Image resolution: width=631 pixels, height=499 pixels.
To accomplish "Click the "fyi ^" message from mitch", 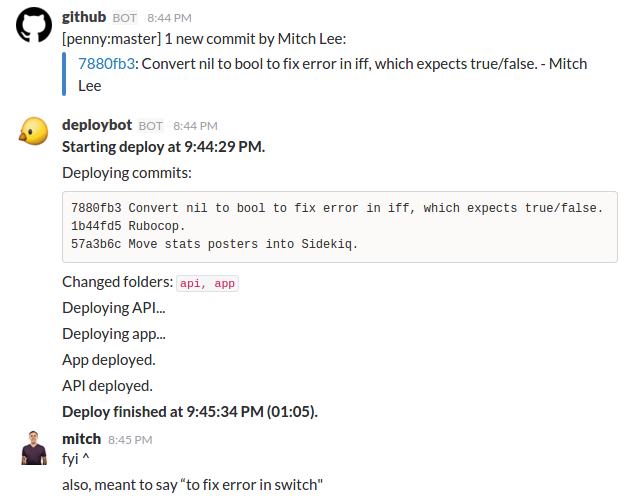I will pyautogui.click(x=77, y=460).
